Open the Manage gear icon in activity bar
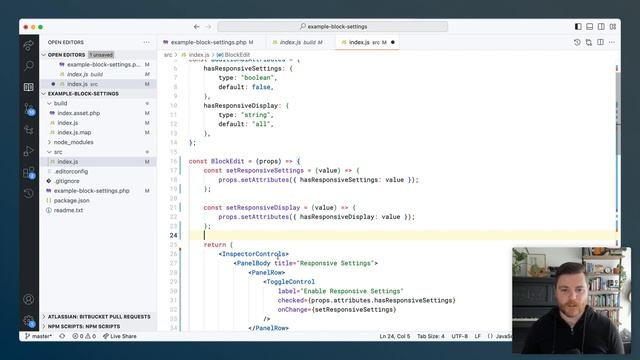Viewport: 640px width, 360px height. point(29,321)
